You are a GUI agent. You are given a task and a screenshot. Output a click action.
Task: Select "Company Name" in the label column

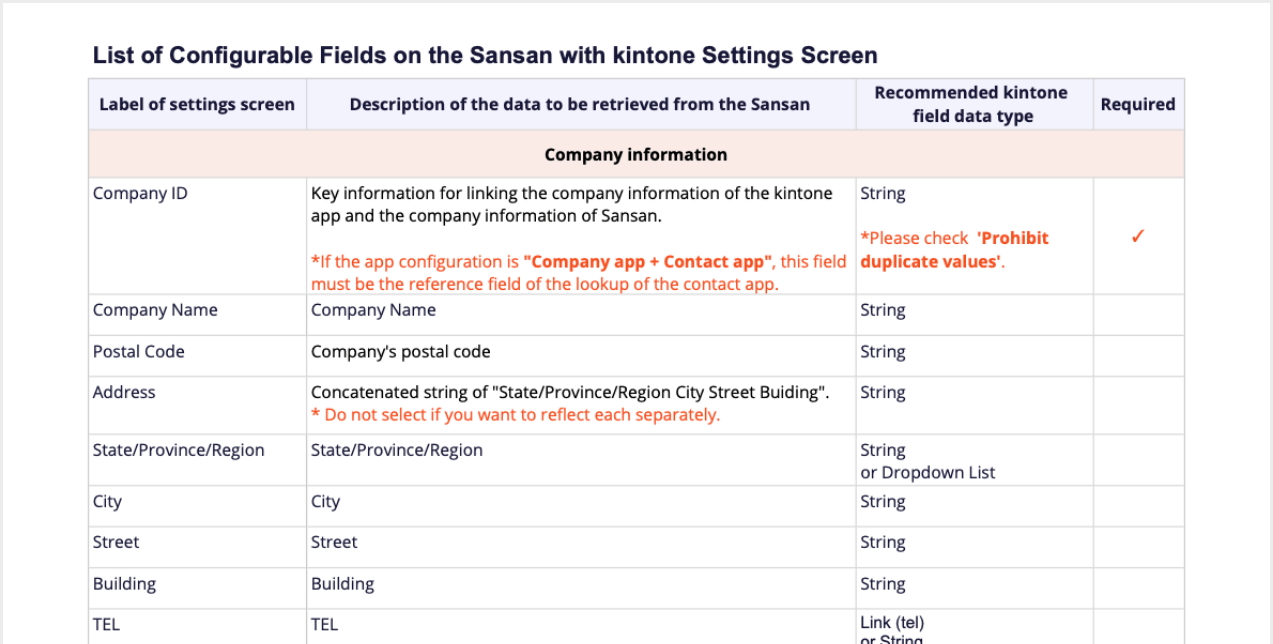coord(155,310)
